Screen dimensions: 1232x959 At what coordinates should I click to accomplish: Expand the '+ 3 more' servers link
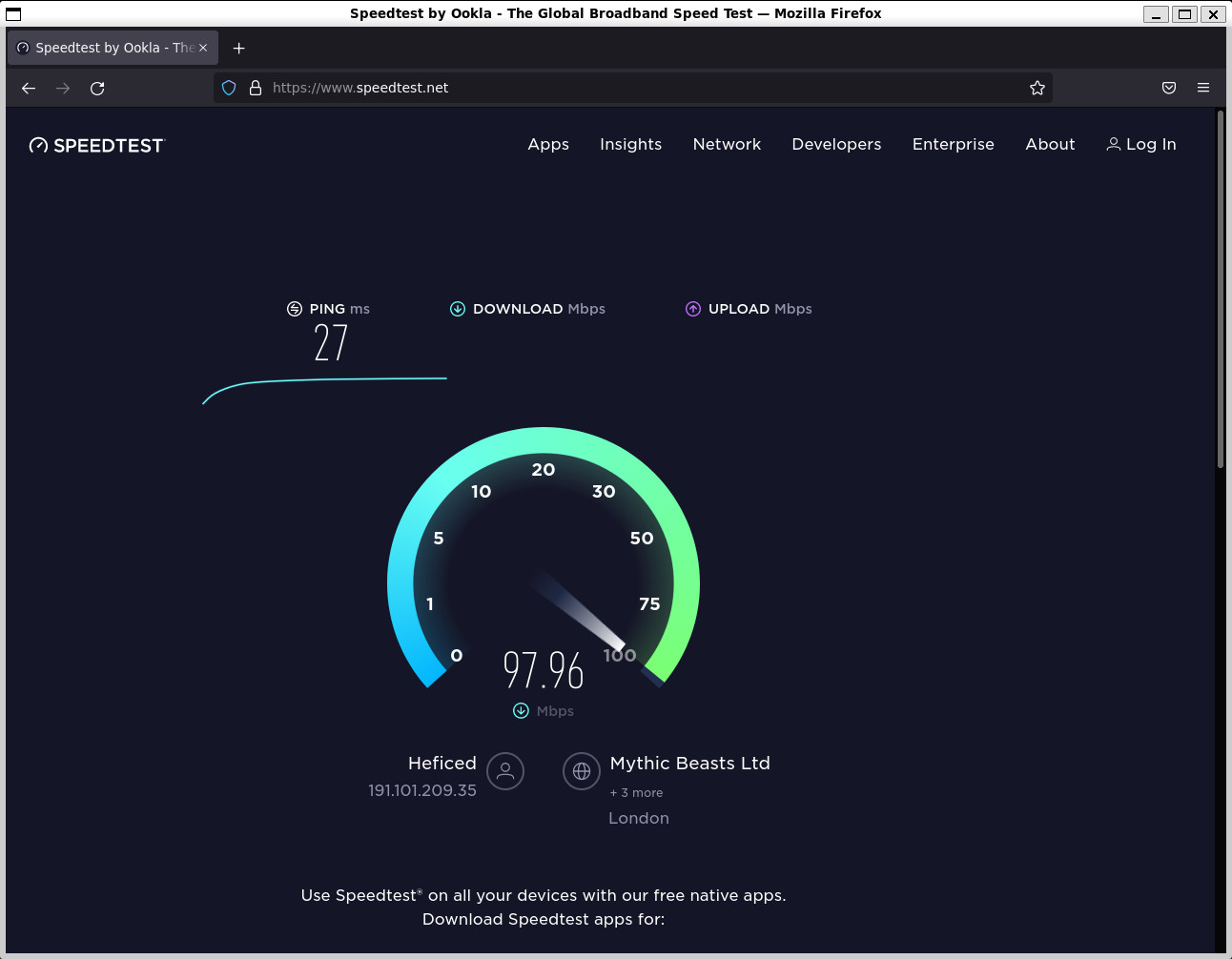coord(636,792)
